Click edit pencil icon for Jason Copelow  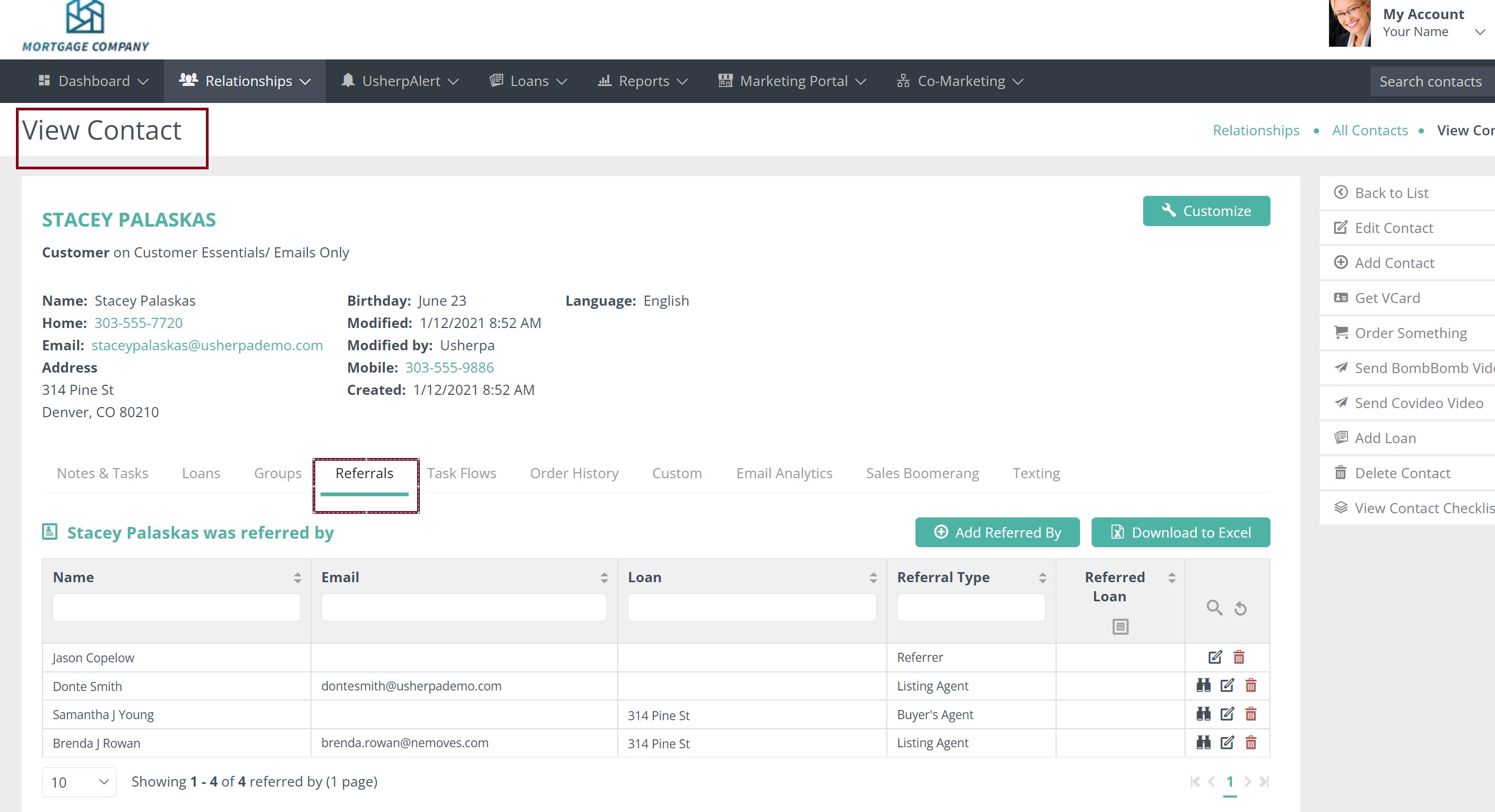click(1215, 657)
